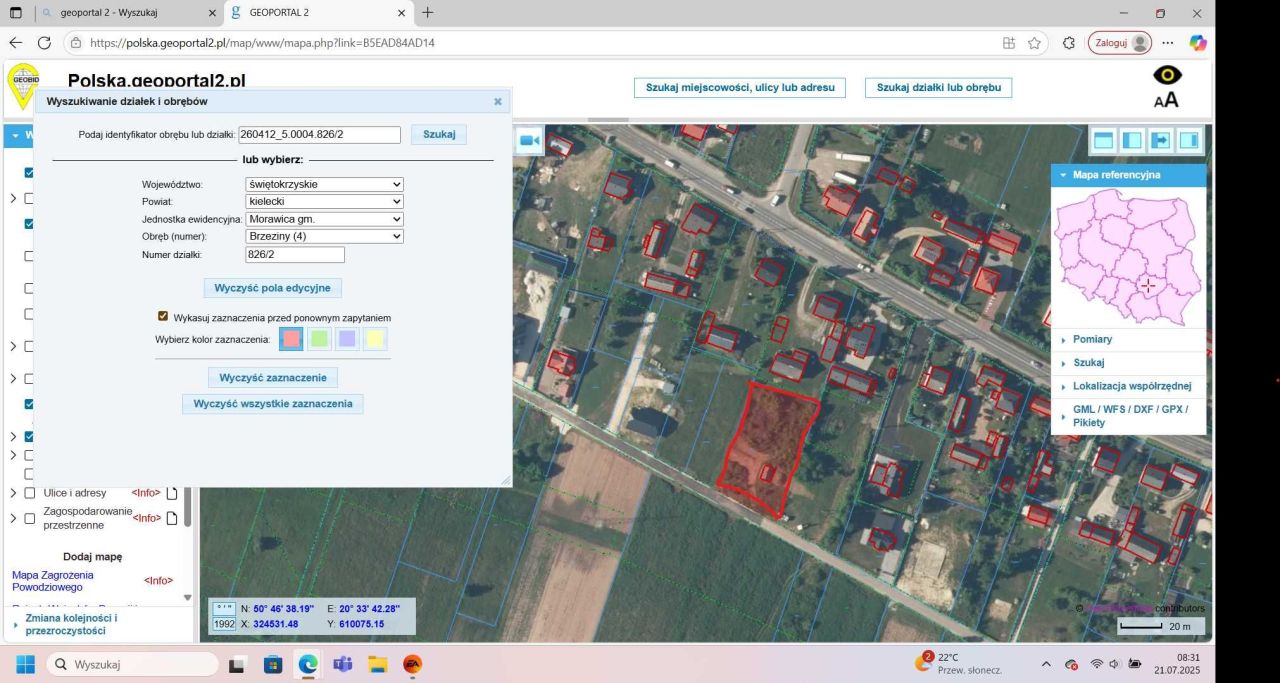Click the video camera icon on map
Viewport: 1280px width, 683px height.
tap(529, 141)
